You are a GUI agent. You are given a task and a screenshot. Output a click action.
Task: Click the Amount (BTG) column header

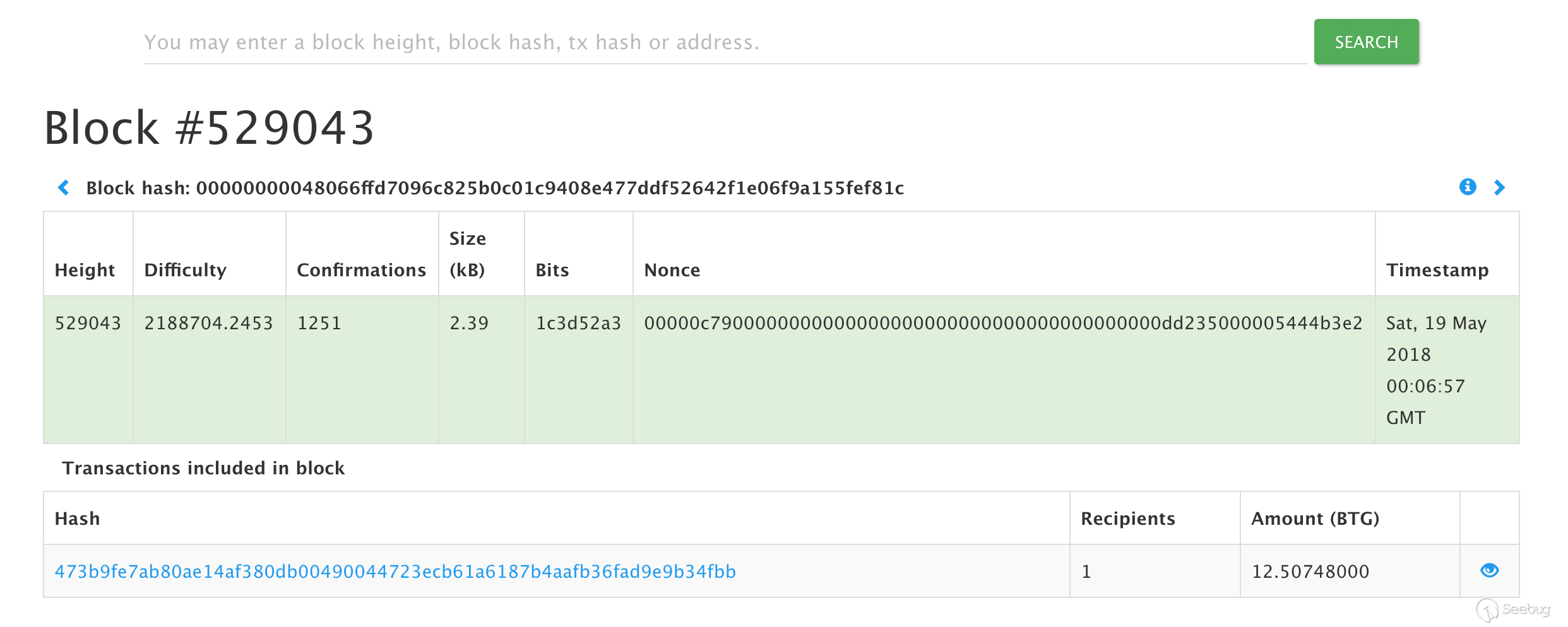click(1316, 519)
